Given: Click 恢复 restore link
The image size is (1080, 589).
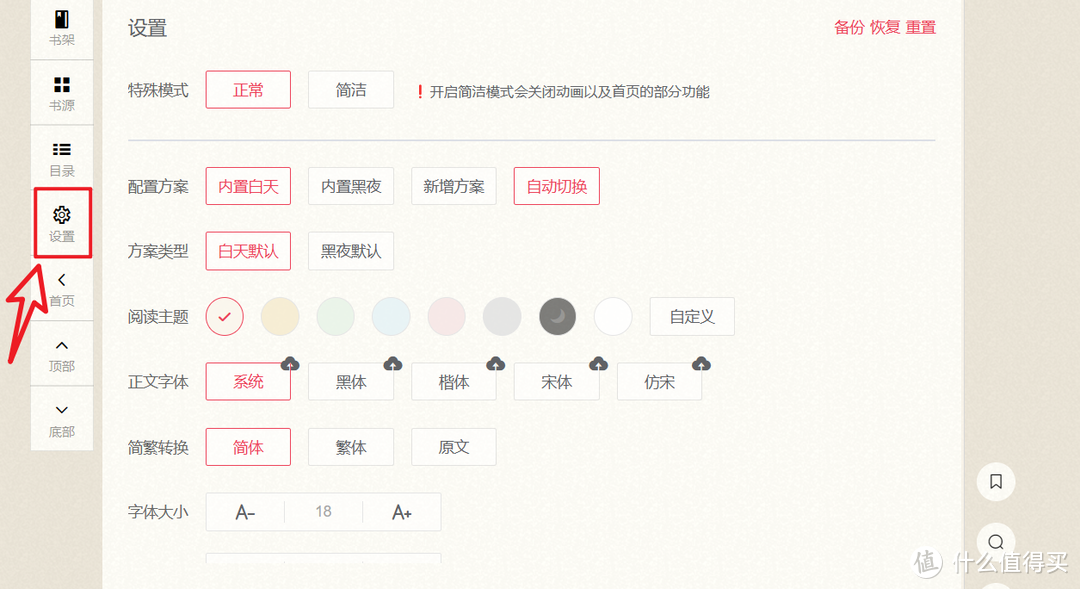Looking at the screenshot, I should (x=885, y=28).
